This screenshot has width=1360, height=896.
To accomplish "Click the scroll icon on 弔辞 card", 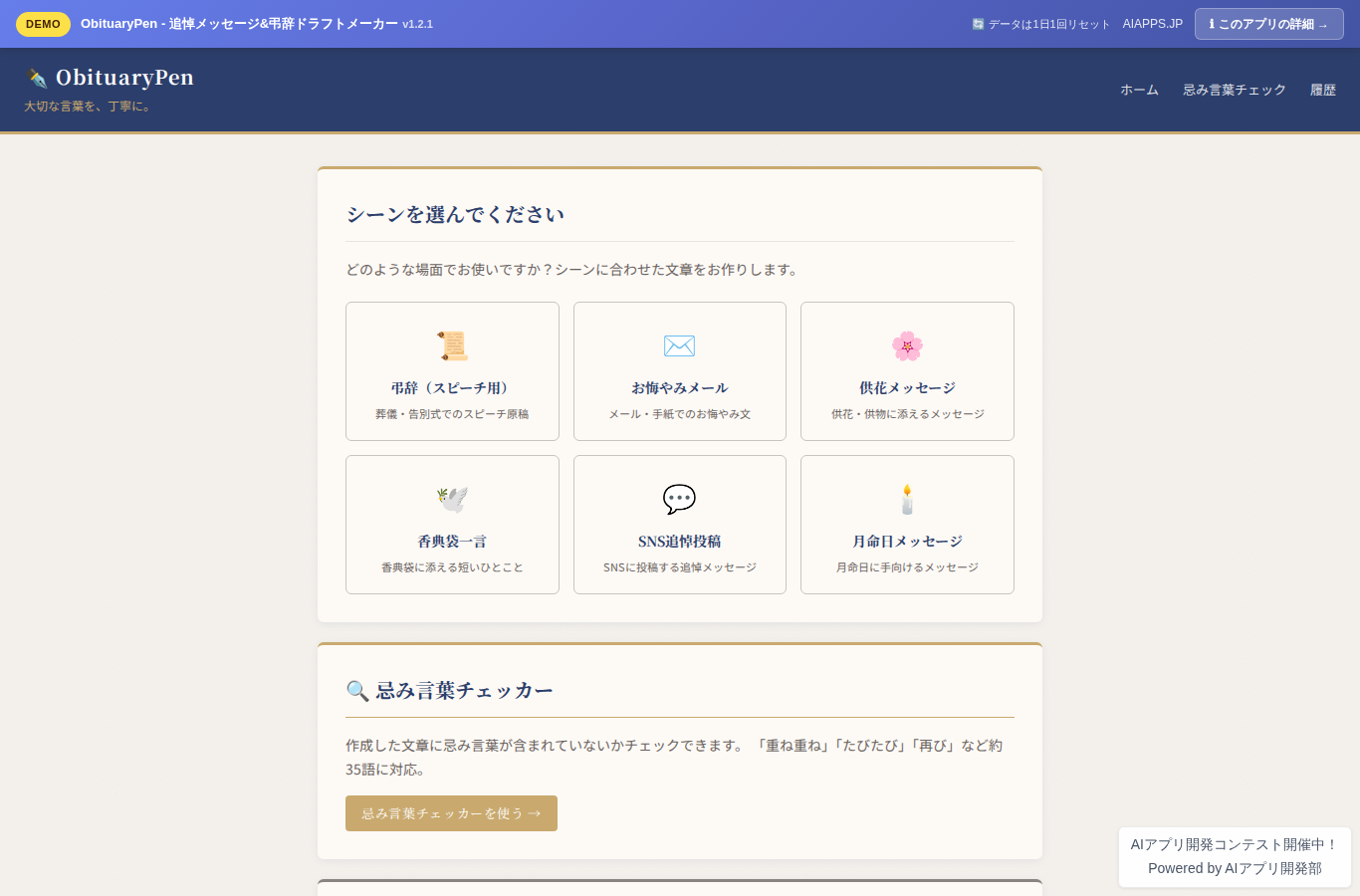I will [x=452, y=345].
